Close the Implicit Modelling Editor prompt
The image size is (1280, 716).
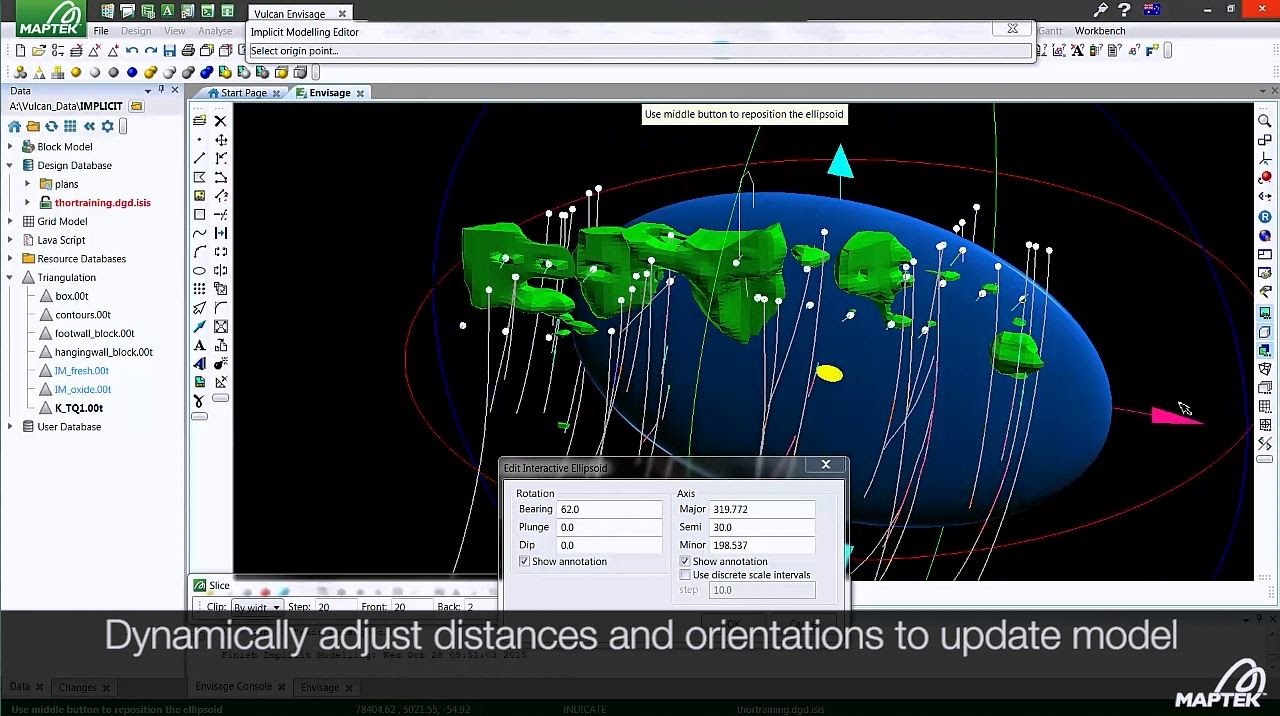(1012, 29)
